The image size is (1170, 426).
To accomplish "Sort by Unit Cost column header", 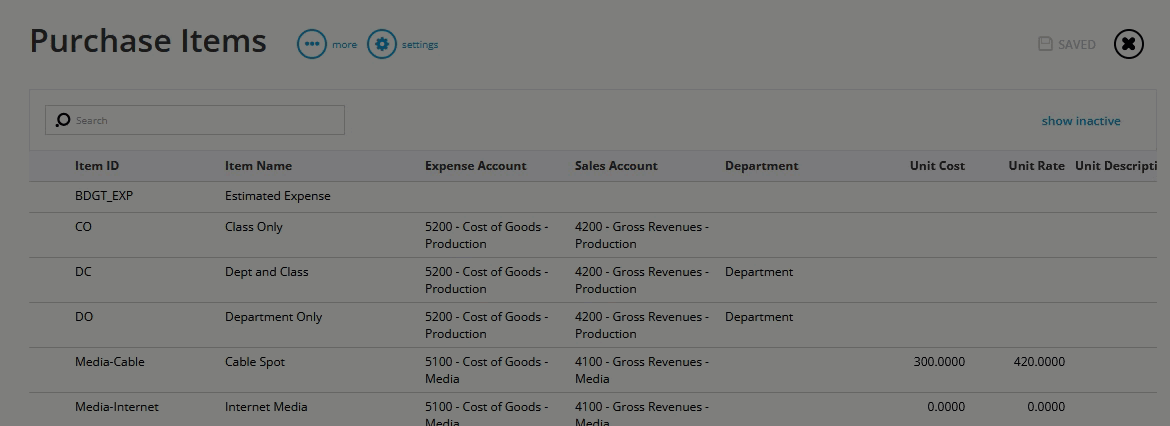I will tap(937, 166).
